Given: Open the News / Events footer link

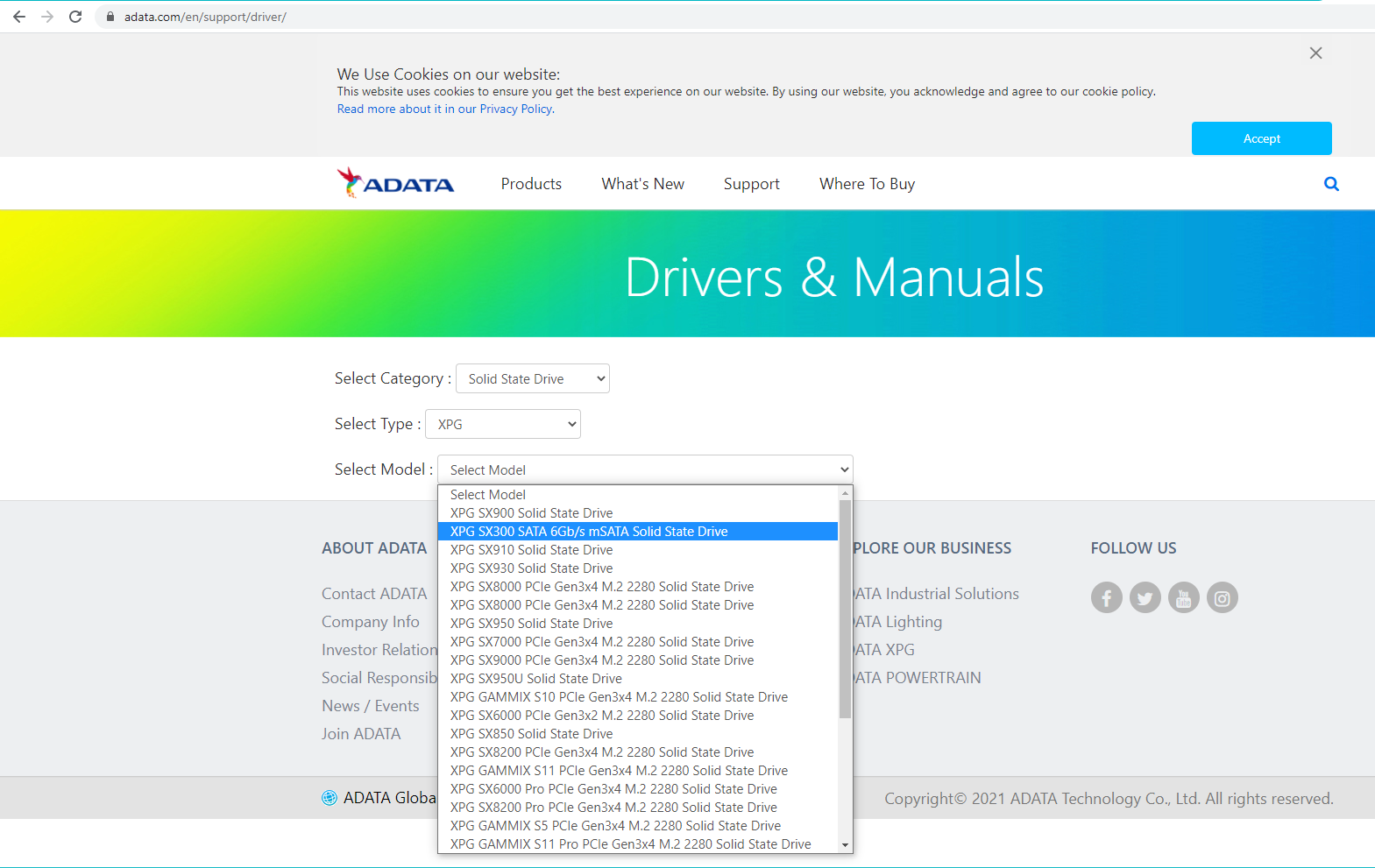Looking at the screenshot, I should [x=371, y=706].
